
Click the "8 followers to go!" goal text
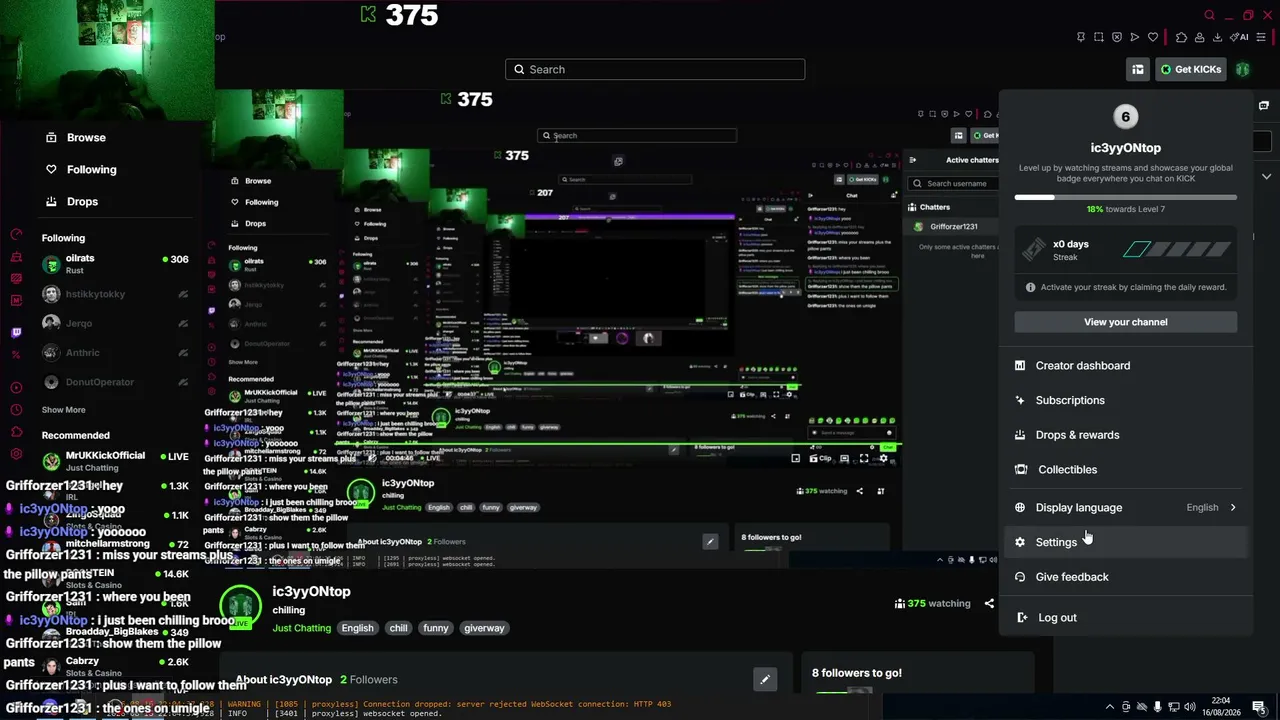tap(857, 674)
